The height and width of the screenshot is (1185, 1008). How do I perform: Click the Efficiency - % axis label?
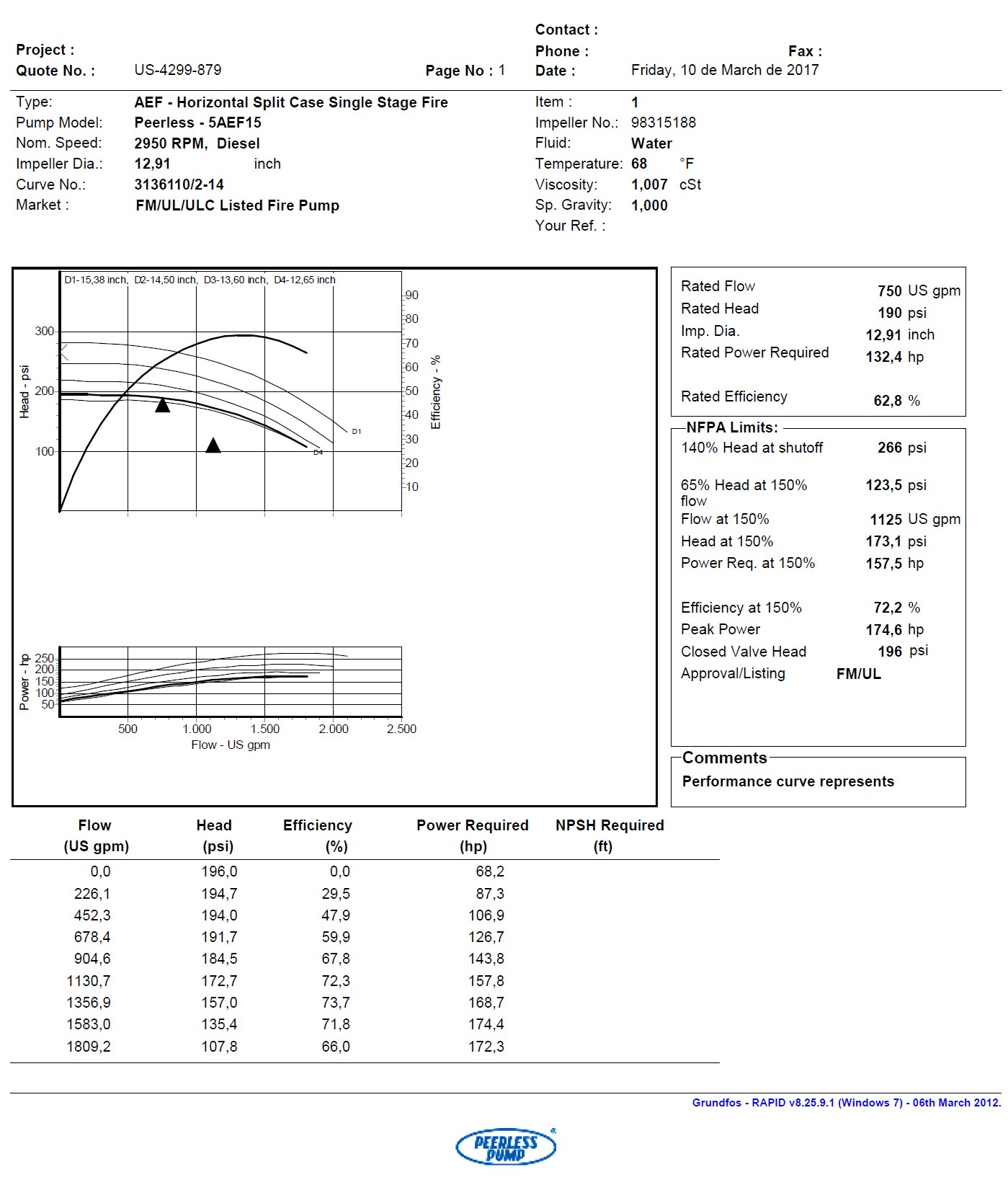click(x=436, y=392)
